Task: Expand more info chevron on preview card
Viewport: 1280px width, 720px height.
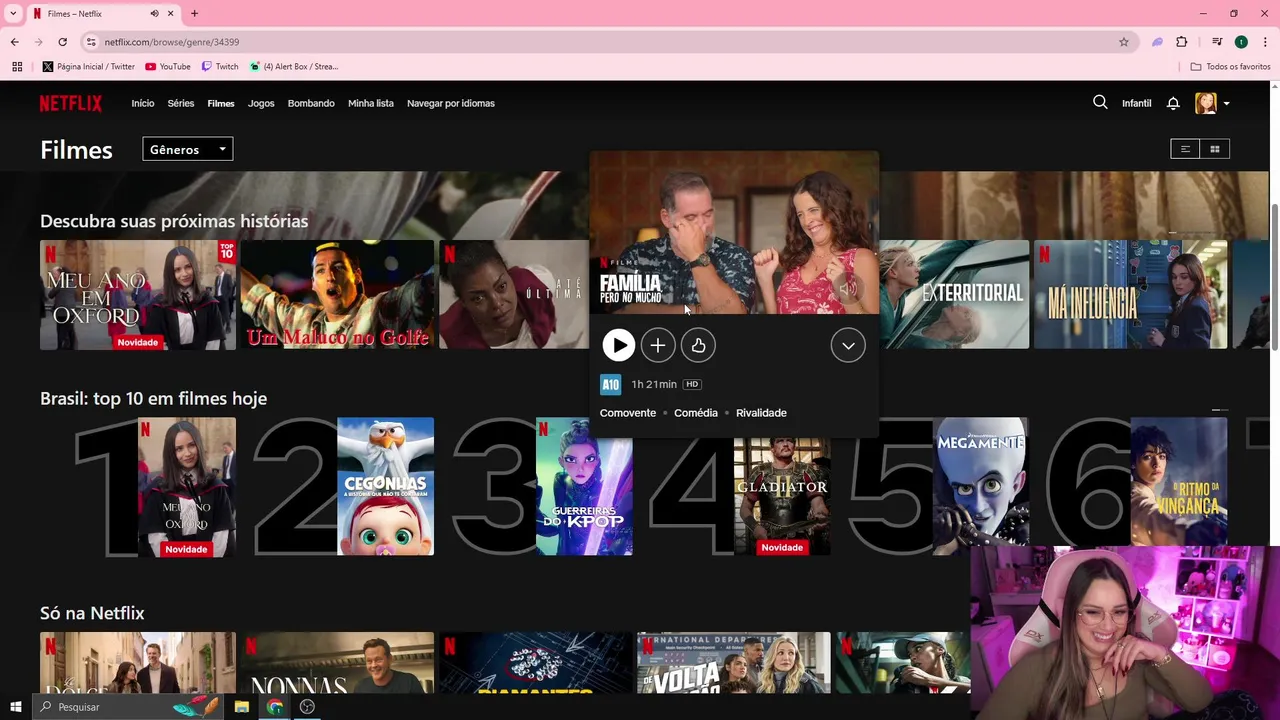Action: tap(848, 345)
